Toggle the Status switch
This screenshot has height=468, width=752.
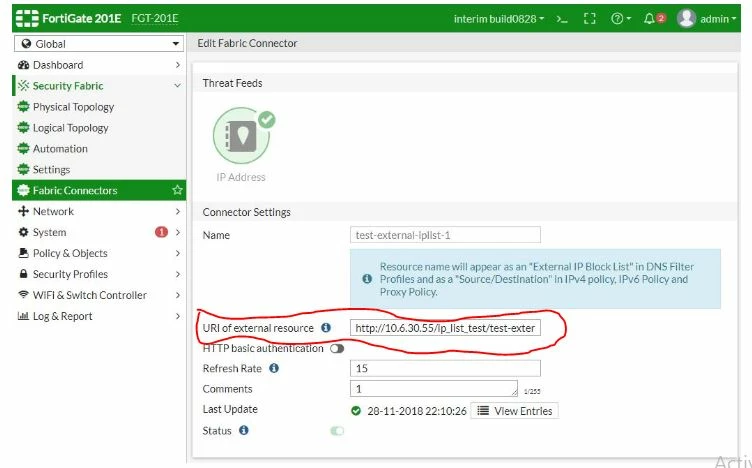(x=337, y=431)
